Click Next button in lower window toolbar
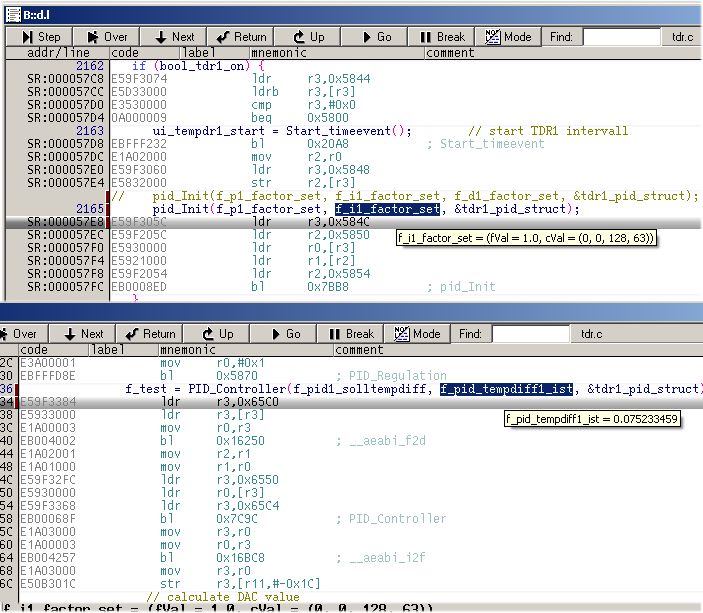The height and width of the screenshot is (613, 703). [82, 334]
